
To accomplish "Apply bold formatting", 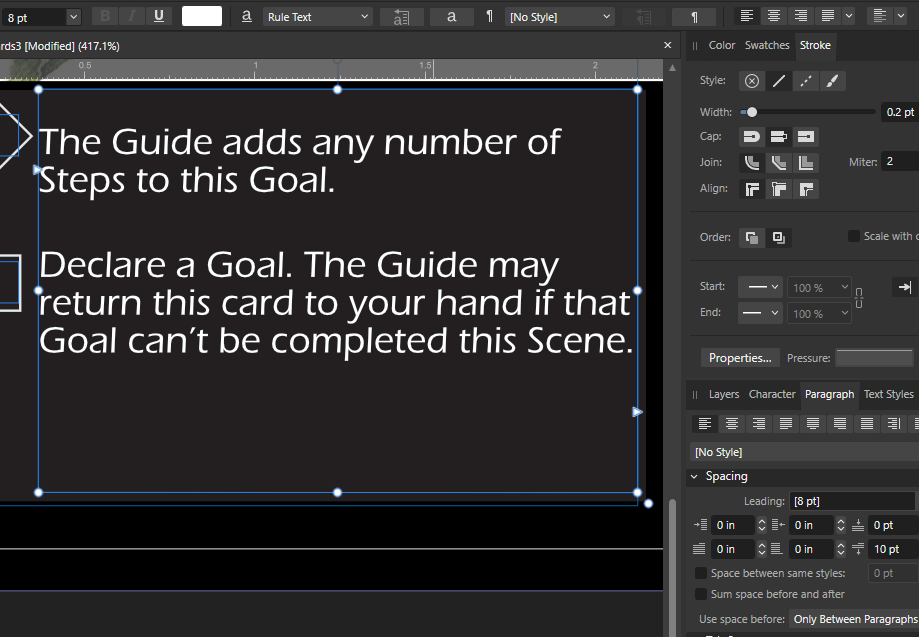I will [104, 16].
